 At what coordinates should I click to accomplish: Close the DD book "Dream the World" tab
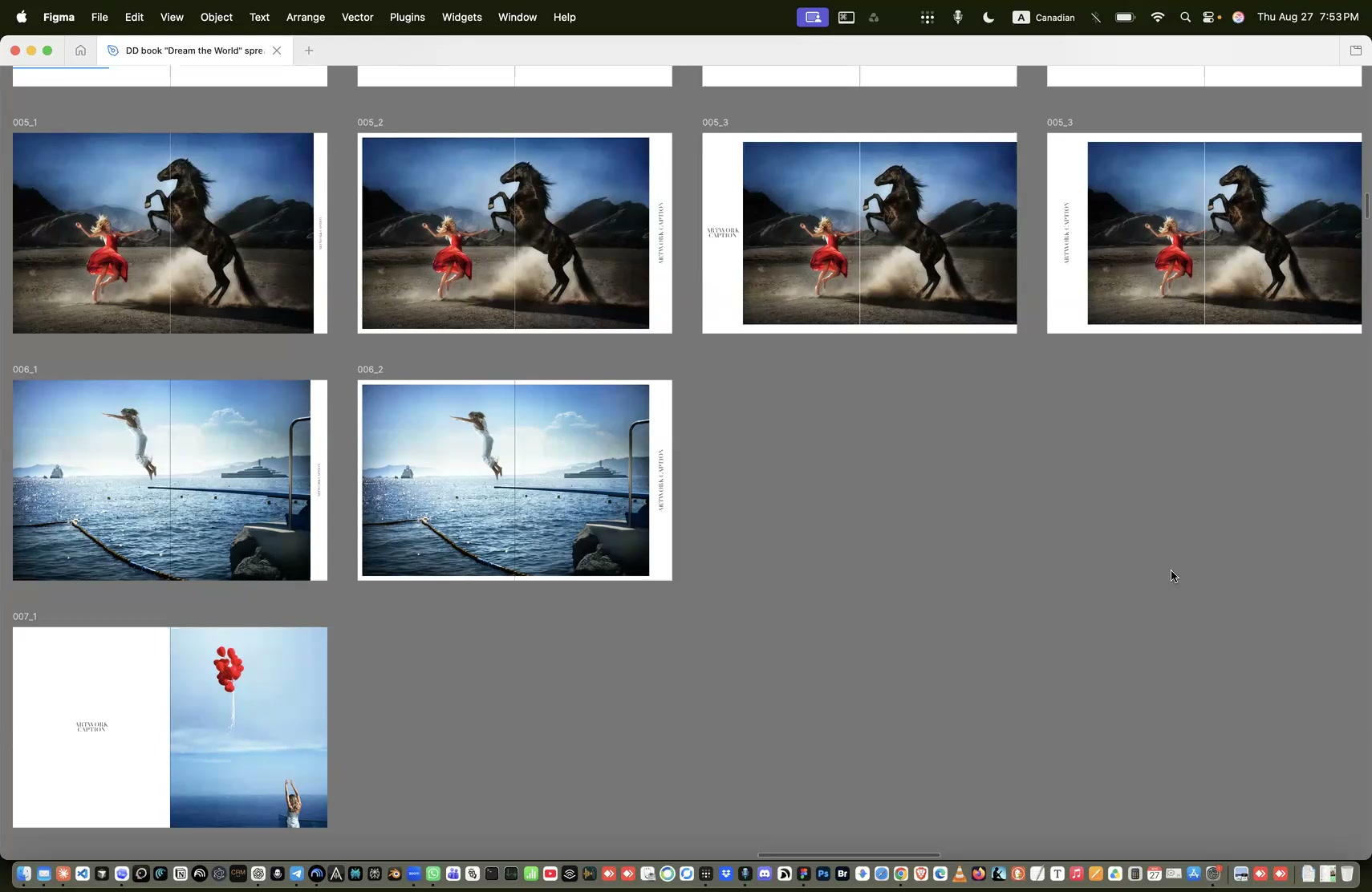click(277, 51)
